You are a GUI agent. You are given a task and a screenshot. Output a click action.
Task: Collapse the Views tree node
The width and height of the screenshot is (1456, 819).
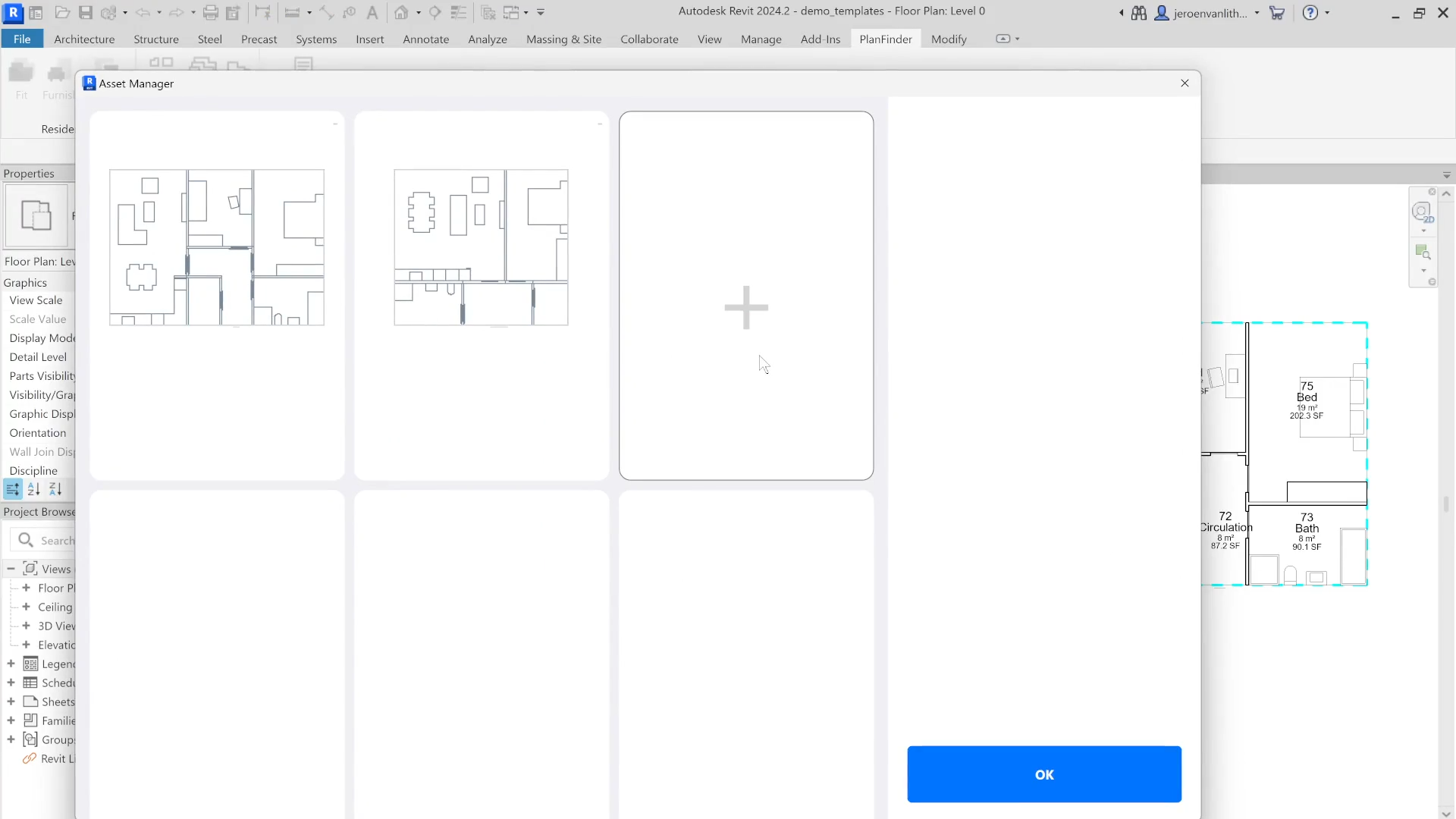[x=11, y=569]
